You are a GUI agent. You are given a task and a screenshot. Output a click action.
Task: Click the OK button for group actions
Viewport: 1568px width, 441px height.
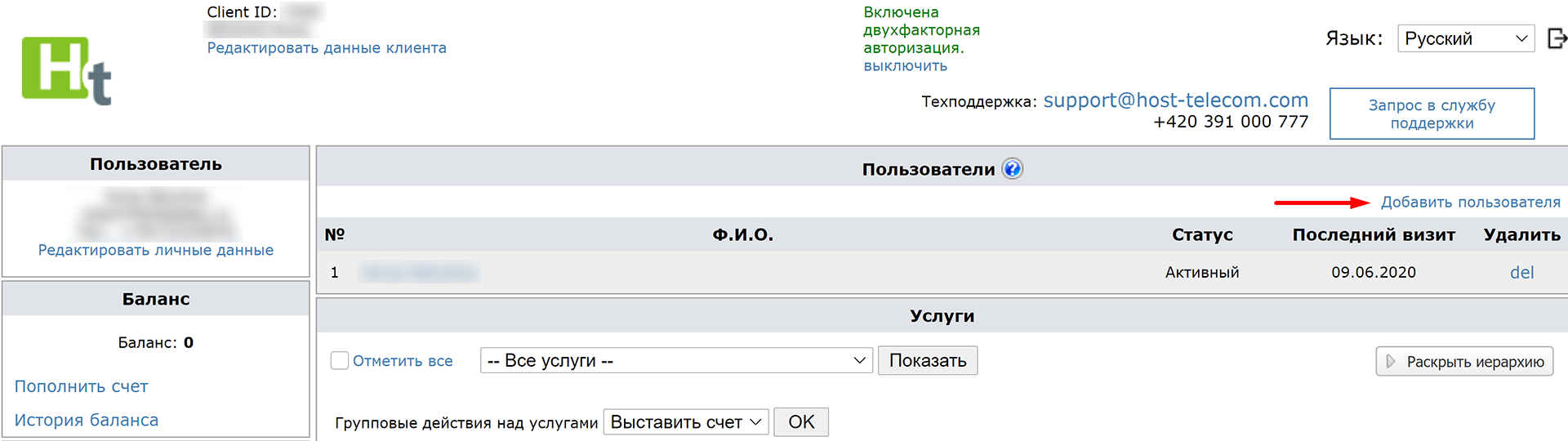coord(801,422)
